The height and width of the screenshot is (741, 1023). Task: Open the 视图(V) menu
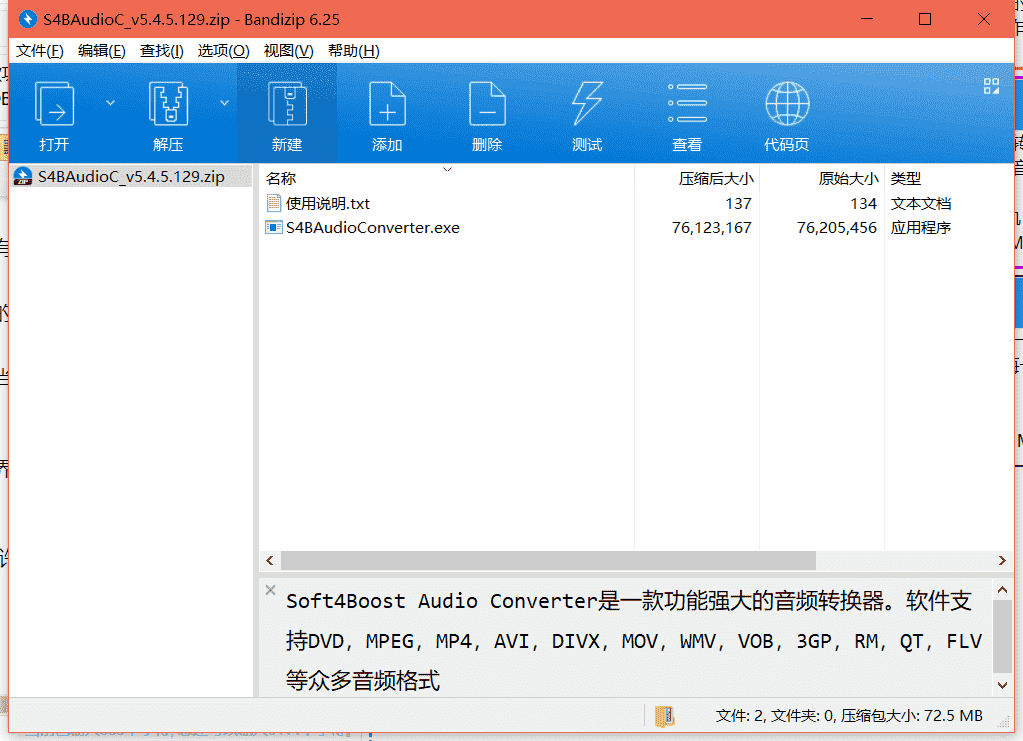click(x=288, y=51)
